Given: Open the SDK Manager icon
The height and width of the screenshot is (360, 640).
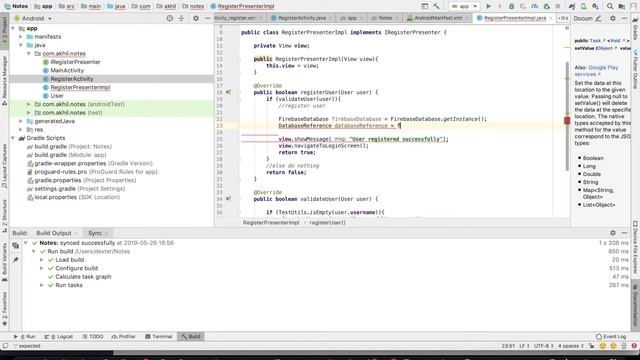Looking at the screenshot, I should [x=596, y=6].
